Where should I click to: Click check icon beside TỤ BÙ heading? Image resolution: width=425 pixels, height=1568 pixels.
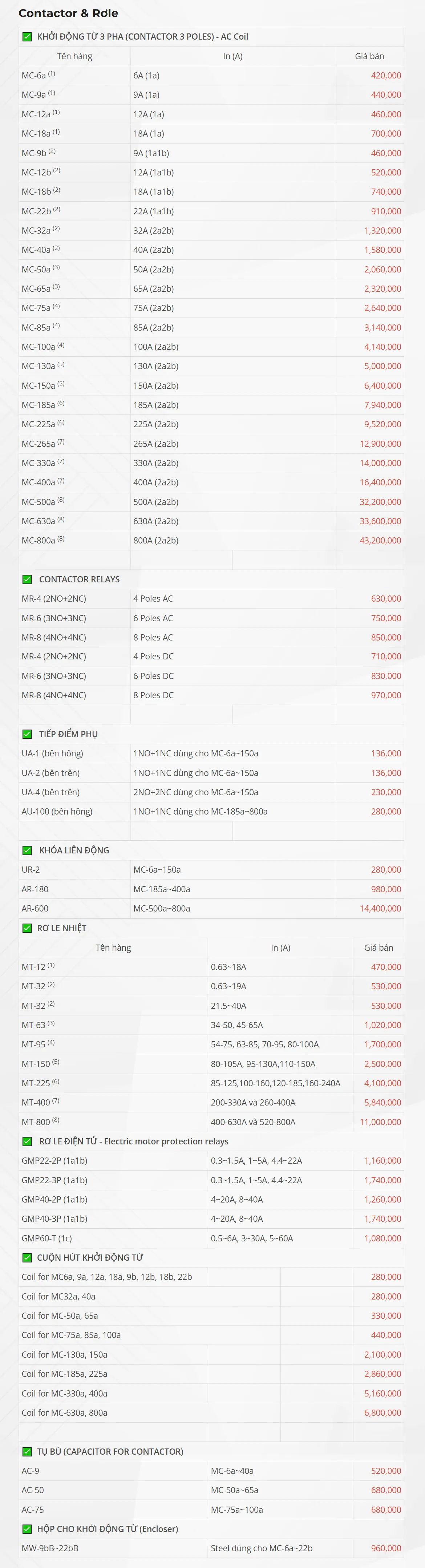tap(27, 1452)
